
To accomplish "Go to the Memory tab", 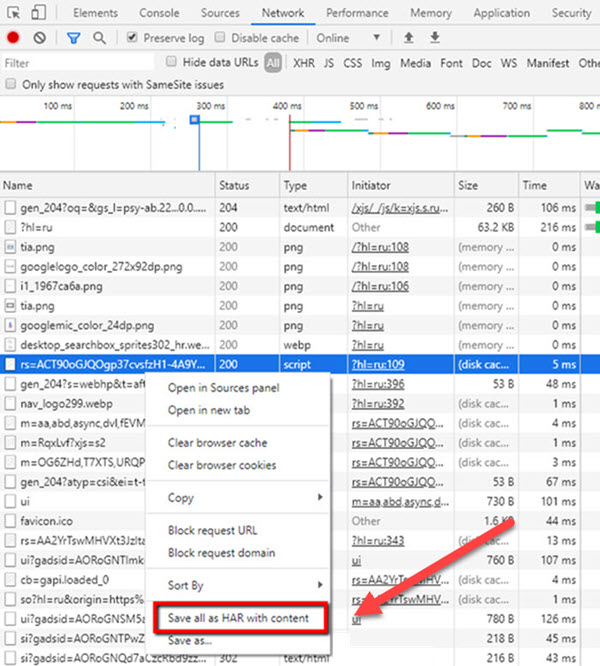I will tap(431, 13).
